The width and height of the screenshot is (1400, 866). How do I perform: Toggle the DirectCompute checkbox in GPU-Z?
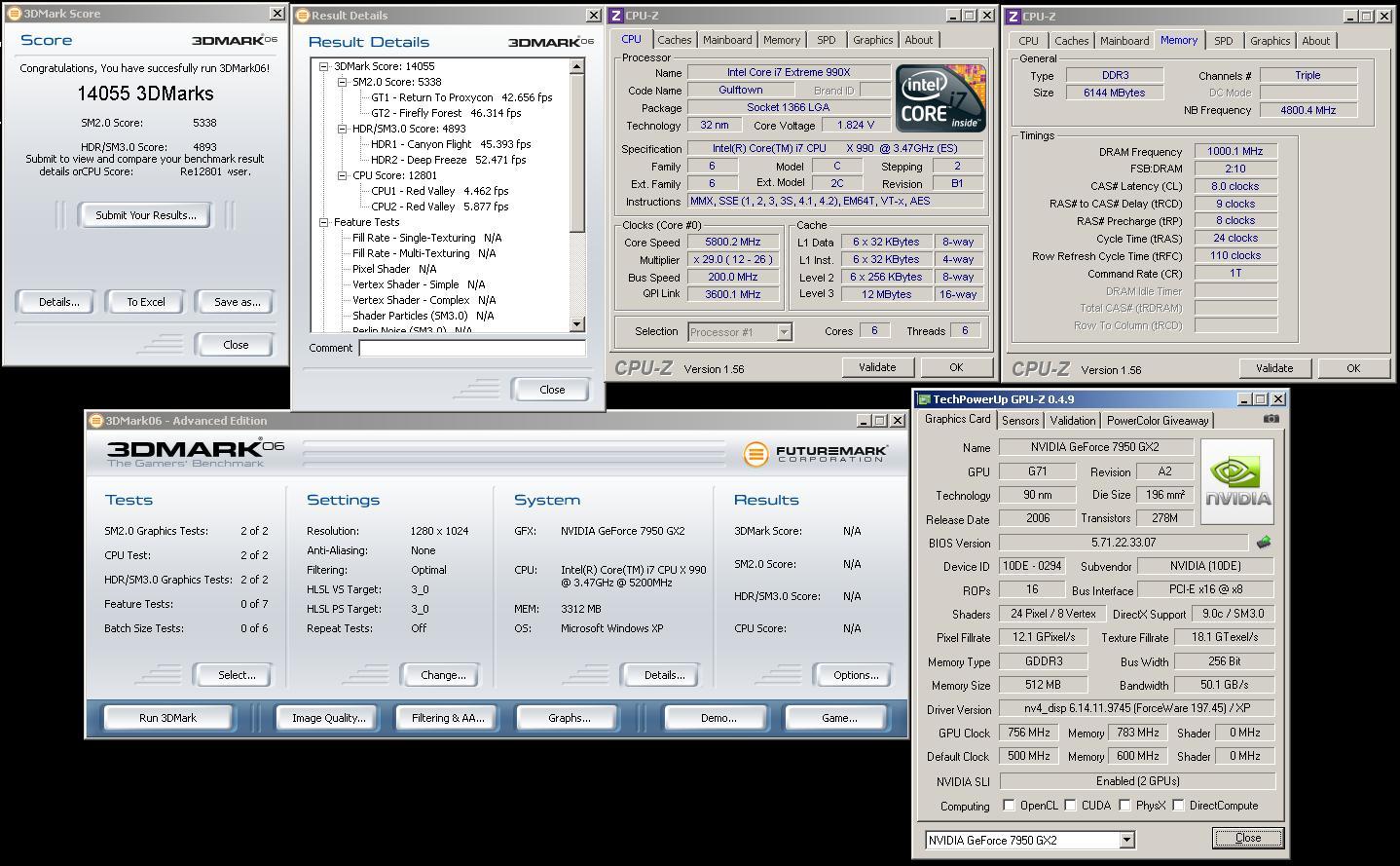point(1179,806)
